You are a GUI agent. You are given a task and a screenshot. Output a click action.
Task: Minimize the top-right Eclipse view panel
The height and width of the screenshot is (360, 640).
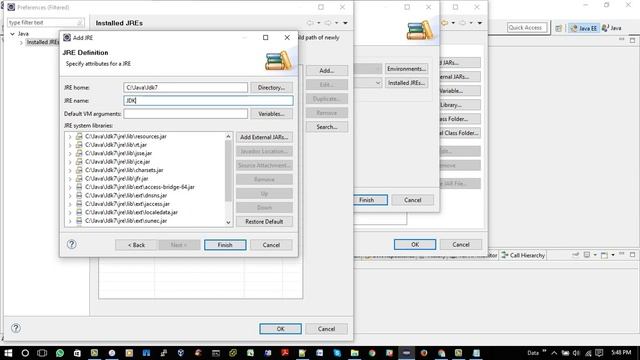621,40
